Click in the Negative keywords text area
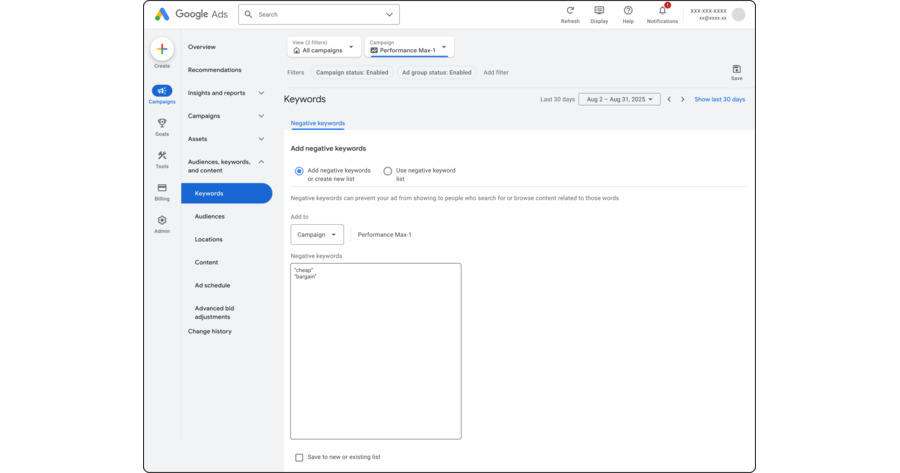 [x=376, y=351]
